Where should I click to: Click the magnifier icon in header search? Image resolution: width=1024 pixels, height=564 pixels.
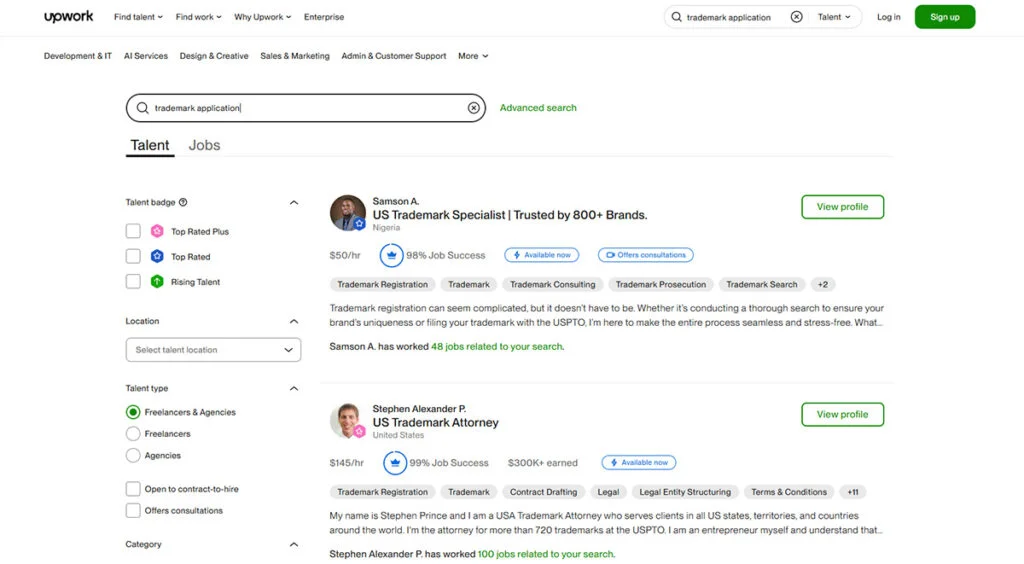point(677,17)
